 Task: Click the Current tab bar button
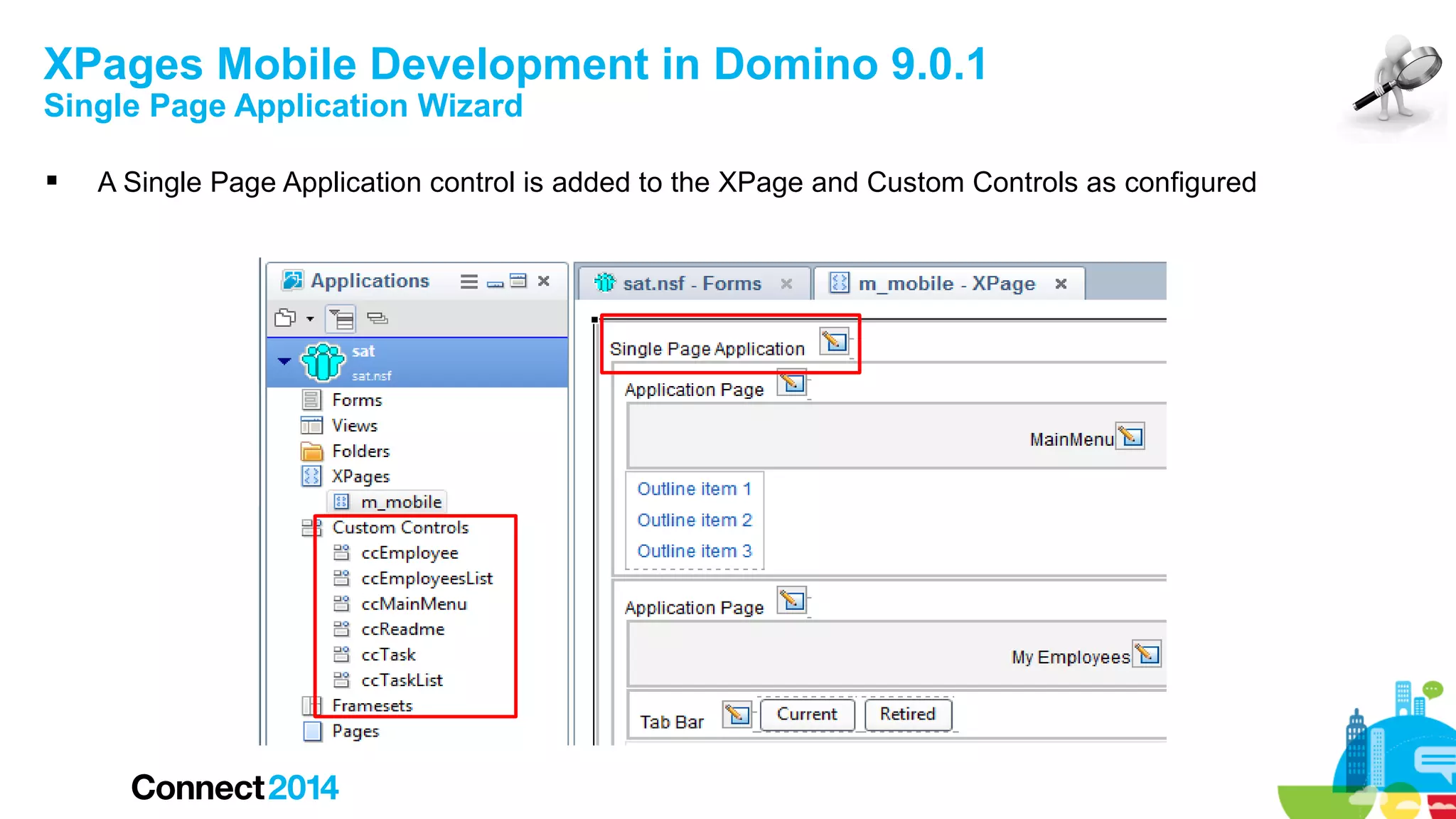tap(807, 714)
